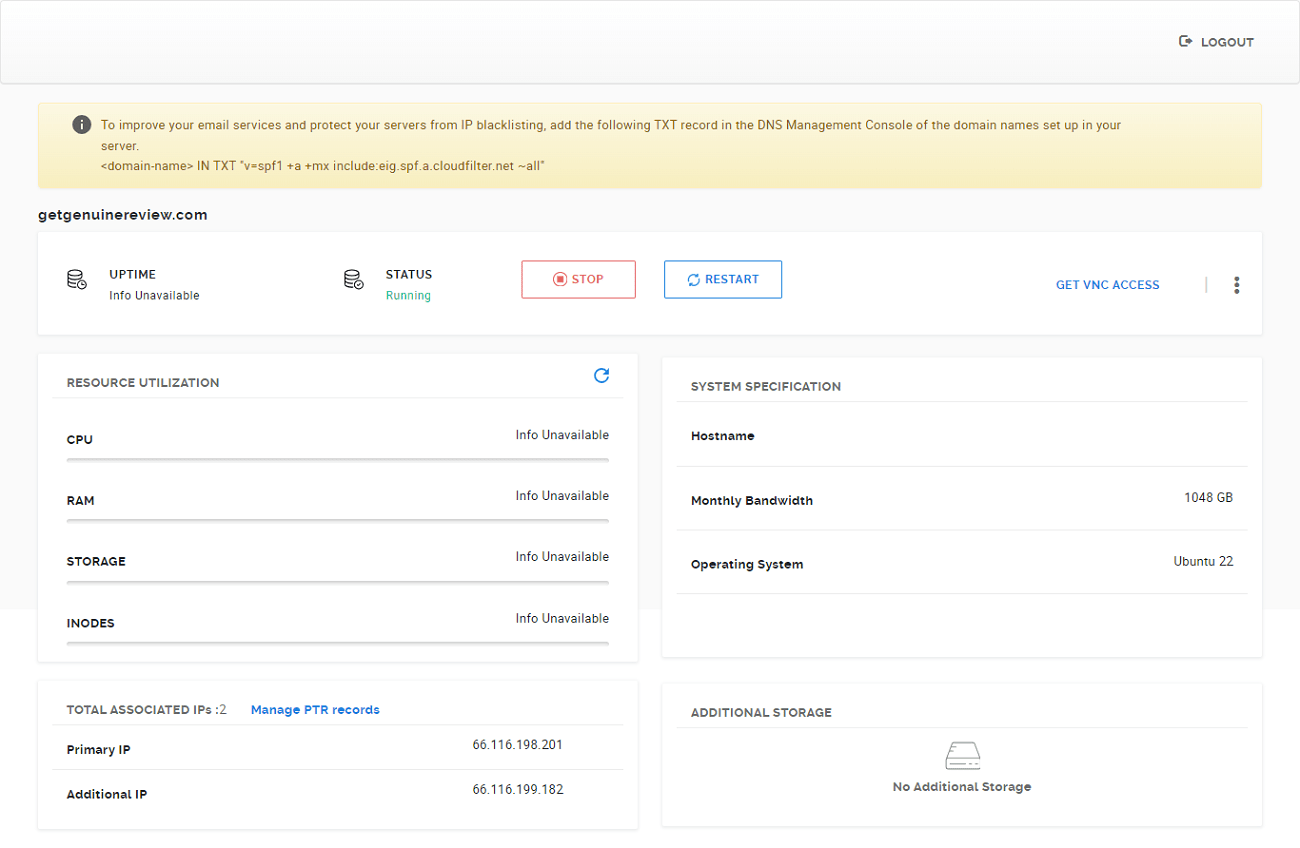This screenshot has width=1300, height=848.
Task: Refresh resource utilization
Action: (x=601, y=376)
